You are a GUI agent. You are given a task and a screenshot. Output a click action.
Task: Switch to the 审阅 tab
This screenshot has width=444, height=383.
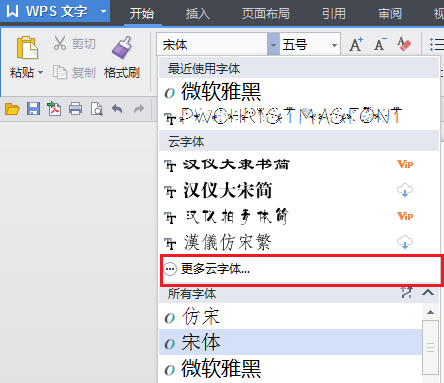pyautogui.click(x=390, y=13)
